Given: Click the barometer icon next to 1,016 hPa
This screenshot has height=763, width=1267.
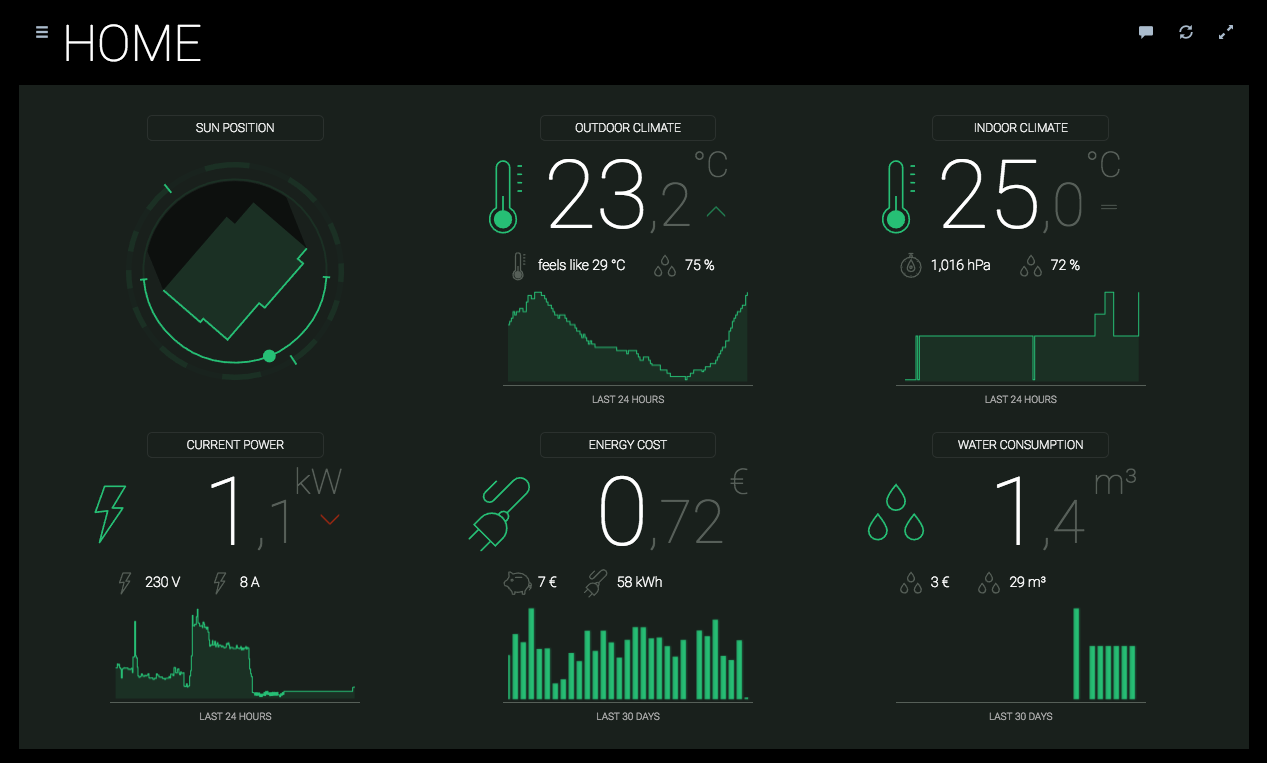Looking at the screenshot, I should point(910,265).
